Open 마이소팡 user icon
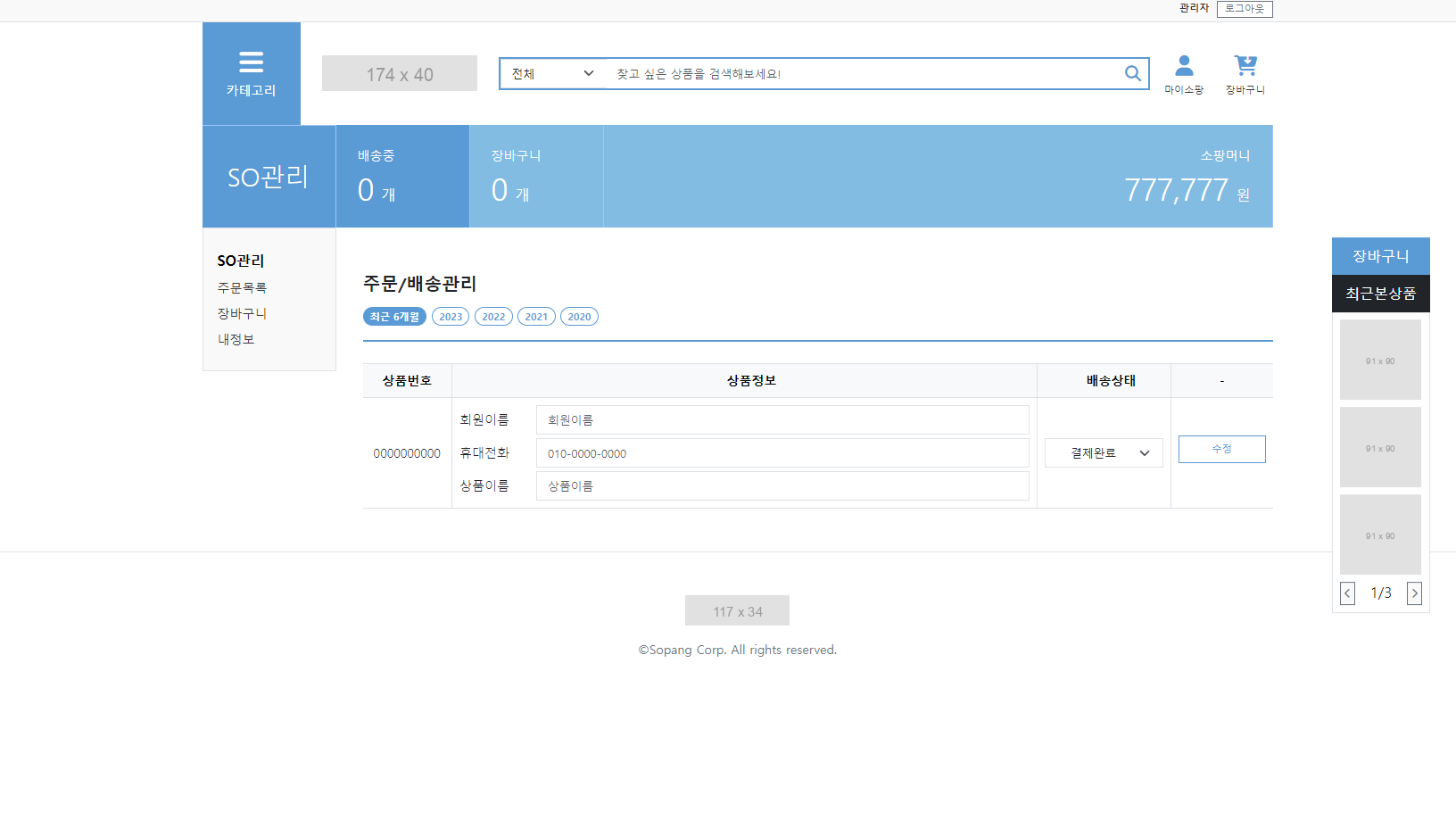The height and width of the screenshot is (837, 1456). [x=1184, y=75]
